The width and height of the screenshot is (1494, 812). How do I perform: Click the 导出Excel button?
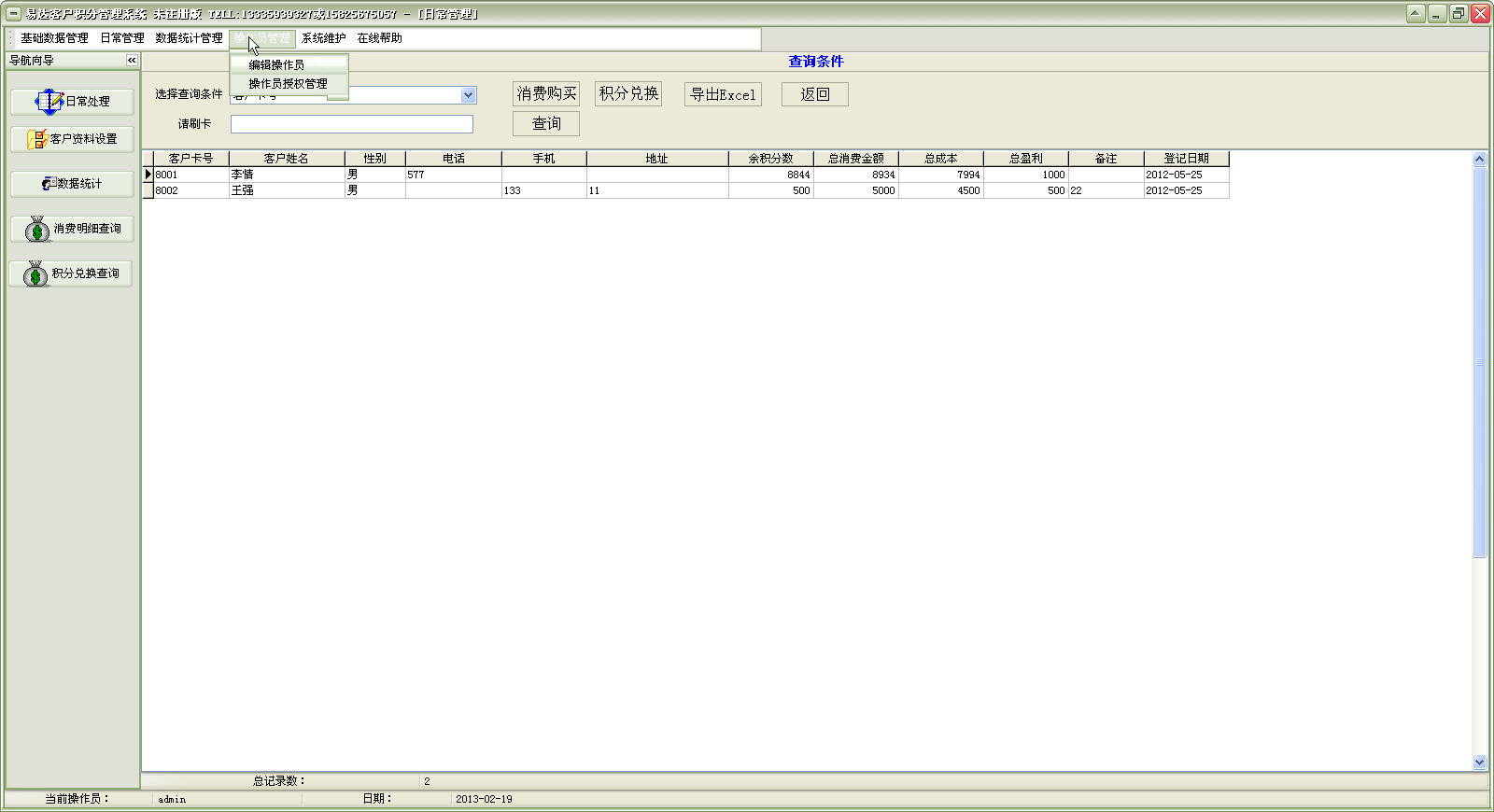(x=723, y=94)
